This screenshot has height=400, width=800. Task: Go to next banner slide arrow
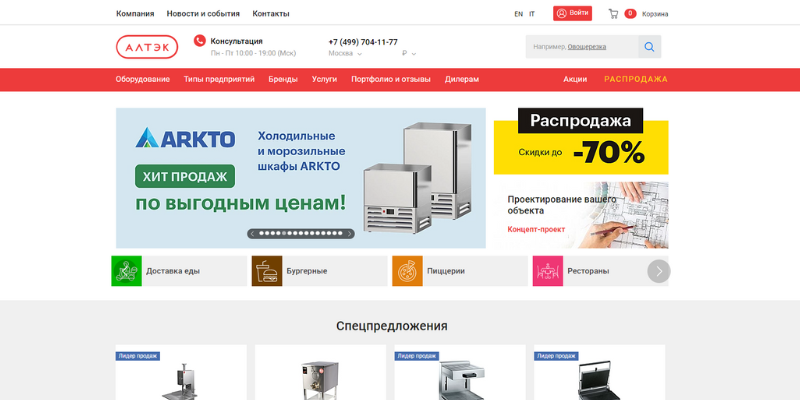(x=349, y=233)
